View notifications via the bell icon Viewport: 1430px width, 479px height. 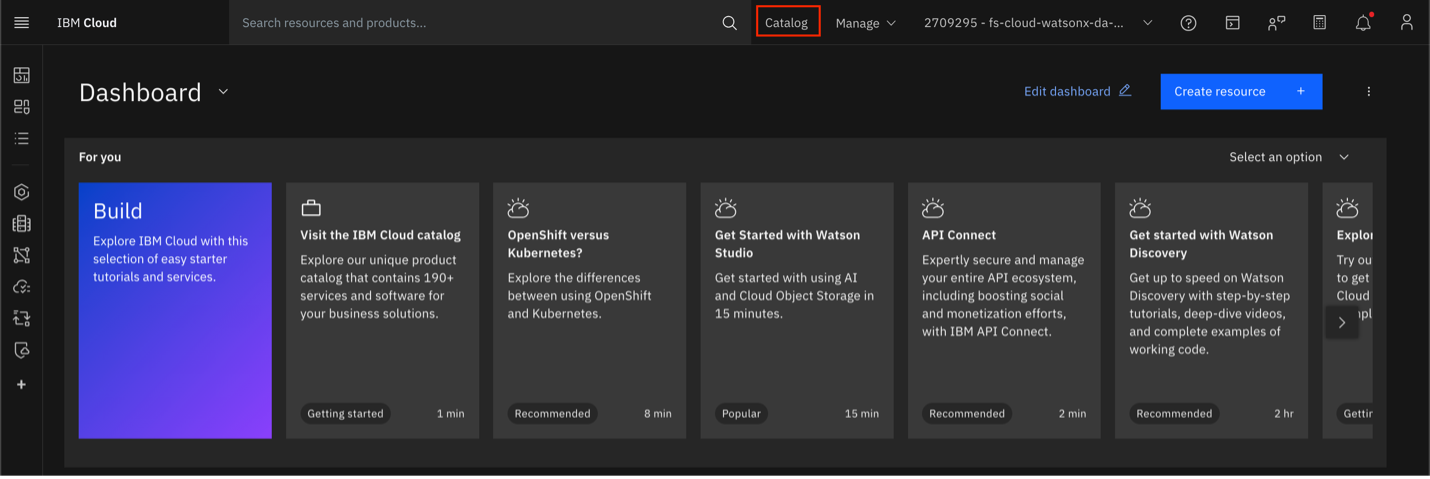1362,23
